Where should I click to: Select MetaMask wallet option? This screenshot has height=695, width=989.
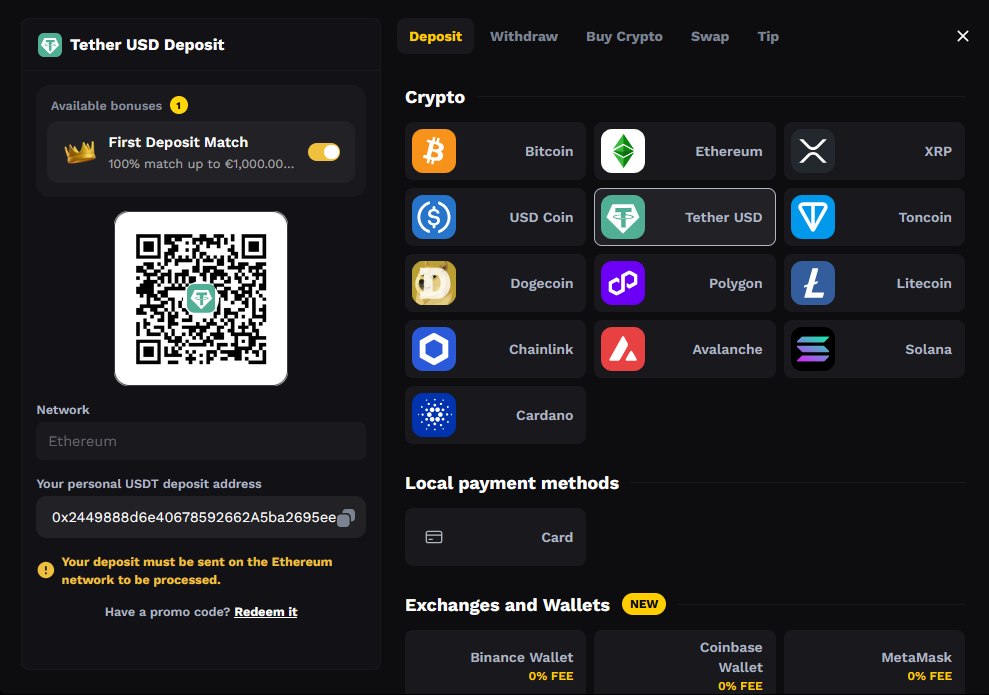click(x=874, y=662)
